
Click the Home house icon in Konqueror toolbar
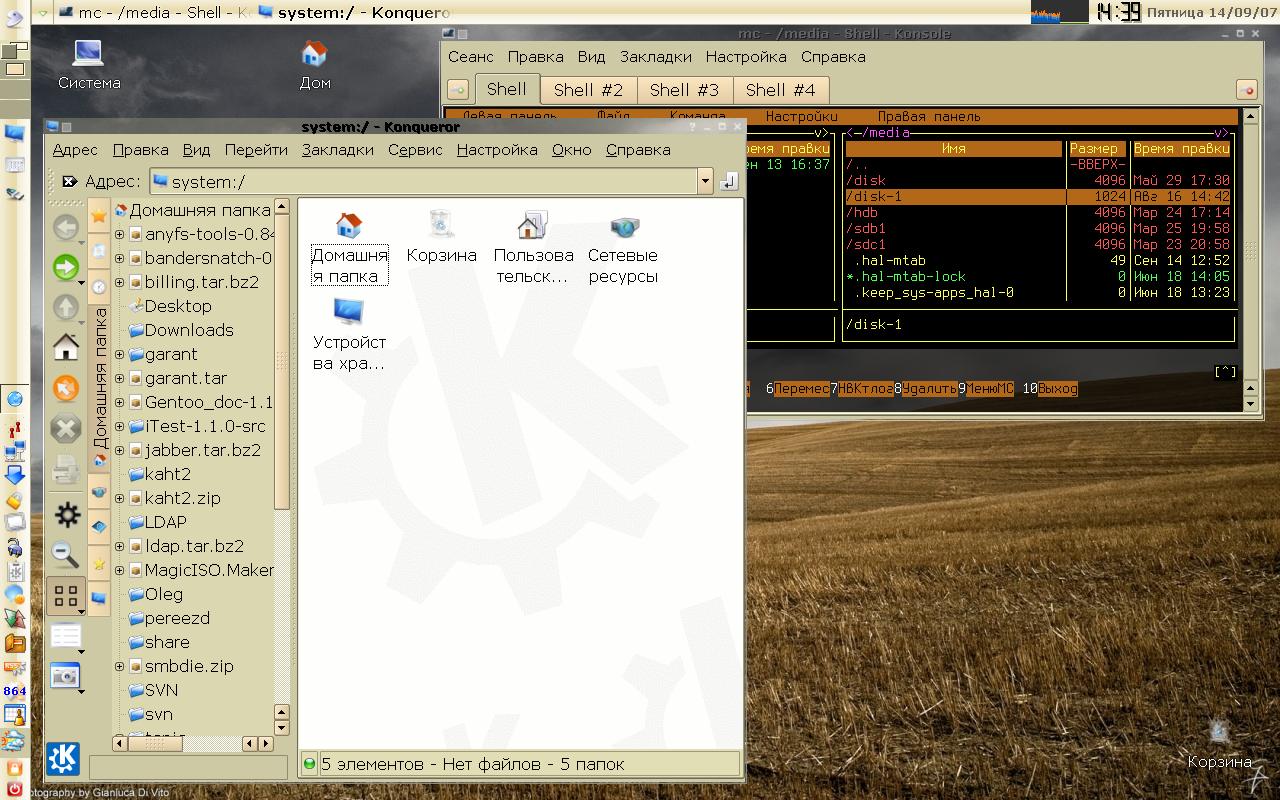pyautogui.click(x=66, y=347)
